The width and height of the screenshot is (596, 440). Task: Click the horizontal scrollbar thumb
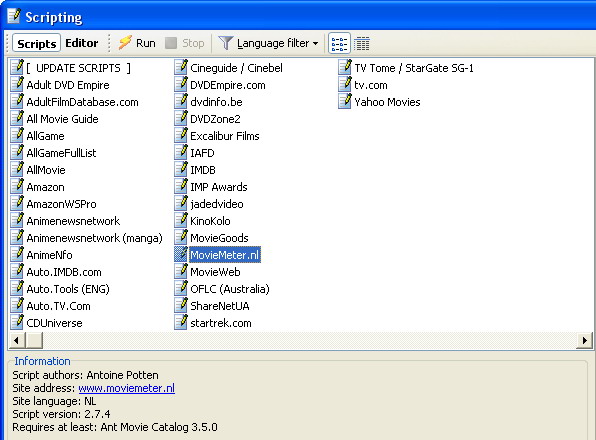click(x=34, y=340)
